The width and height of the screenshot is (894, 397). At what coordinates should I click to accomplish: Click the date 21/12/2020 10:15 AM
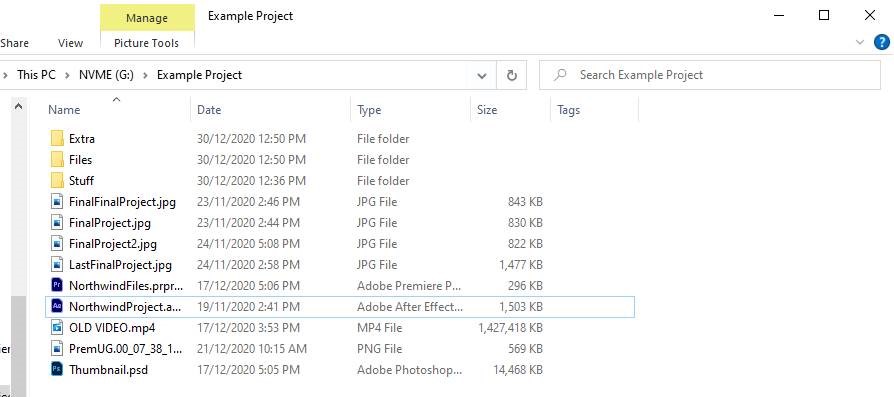pos(251,349)
